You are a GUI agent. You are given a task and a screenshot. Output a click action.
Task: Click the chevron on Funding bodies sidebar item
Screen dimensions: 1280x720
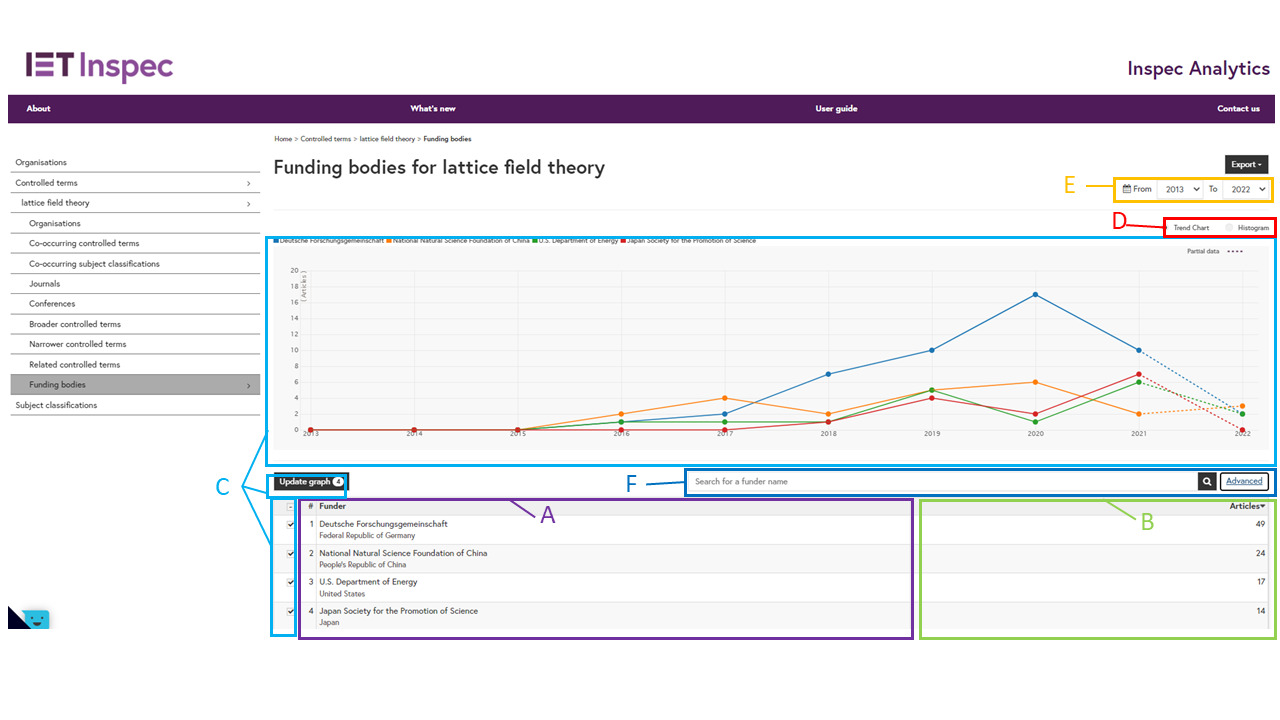click(x=248, y=385)
